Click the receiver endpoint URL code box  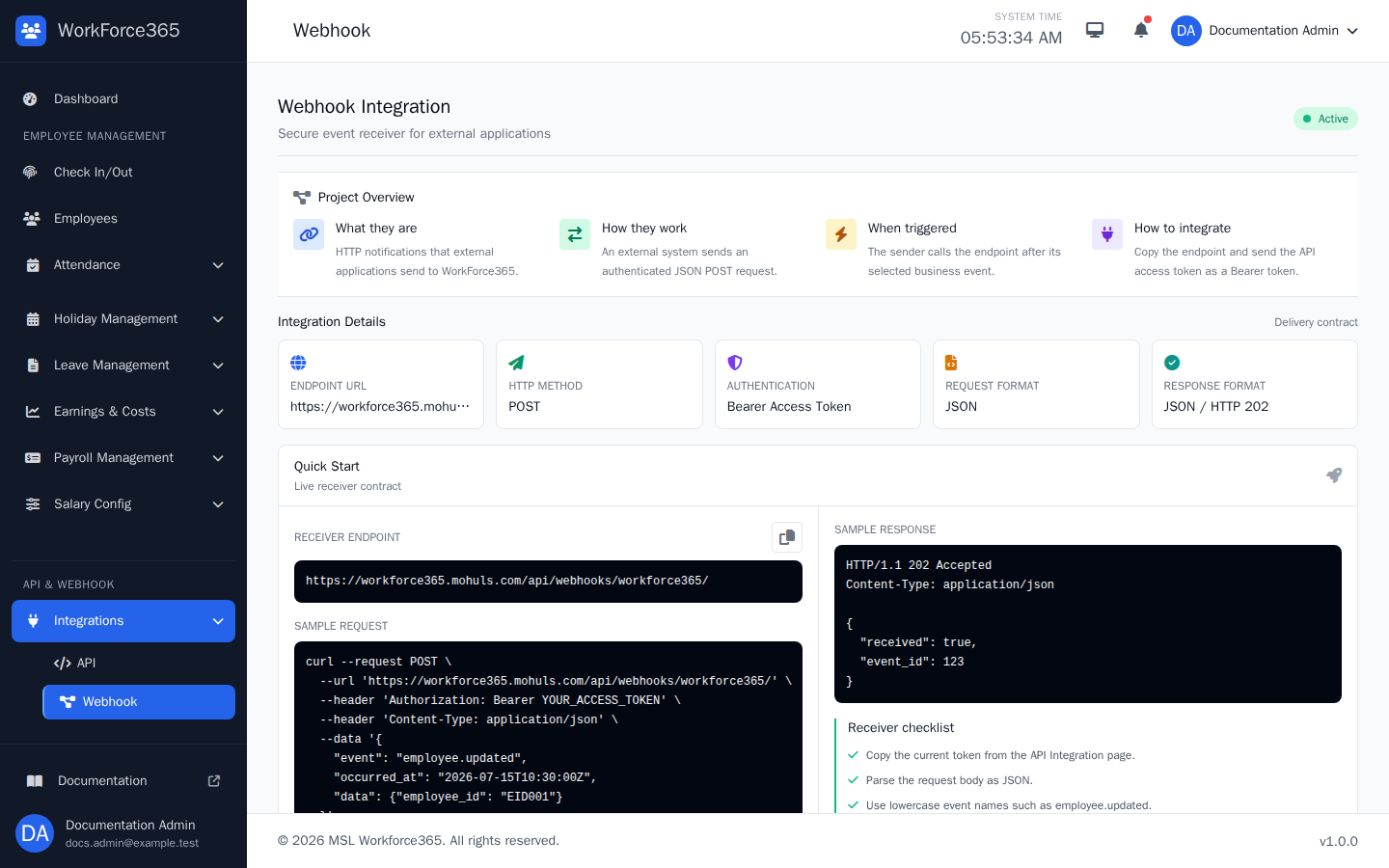(x=548, y=582)
